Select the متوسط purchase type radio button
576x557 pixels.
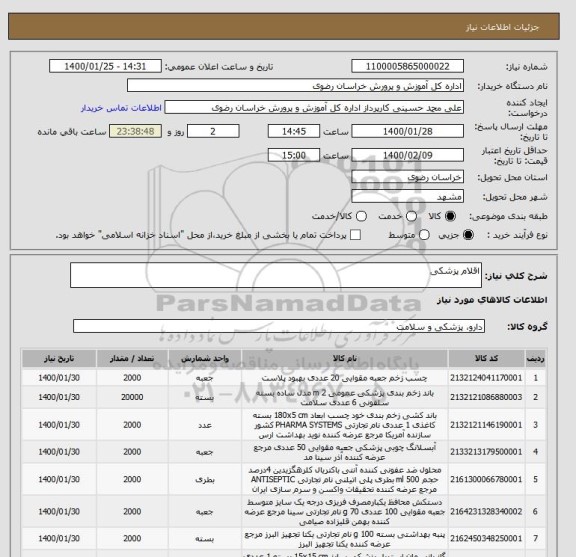[x=424, y=235]
